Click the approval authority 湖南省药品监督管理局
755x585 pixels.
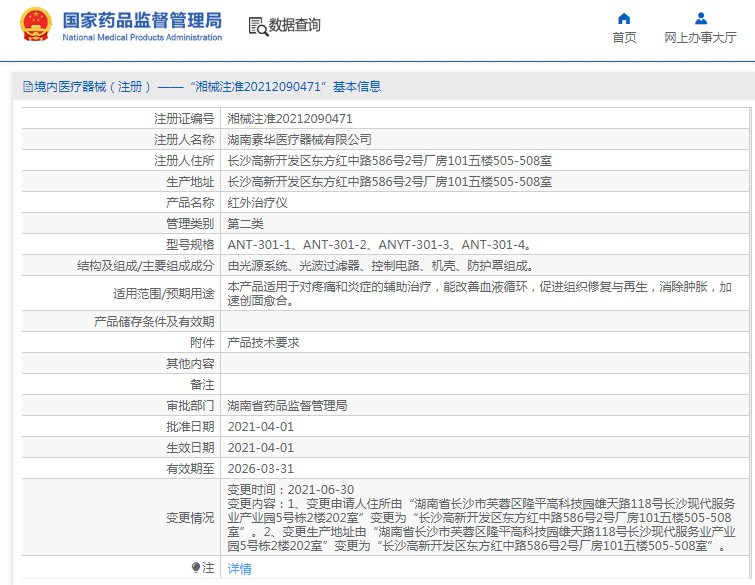(x=287, y=406)
